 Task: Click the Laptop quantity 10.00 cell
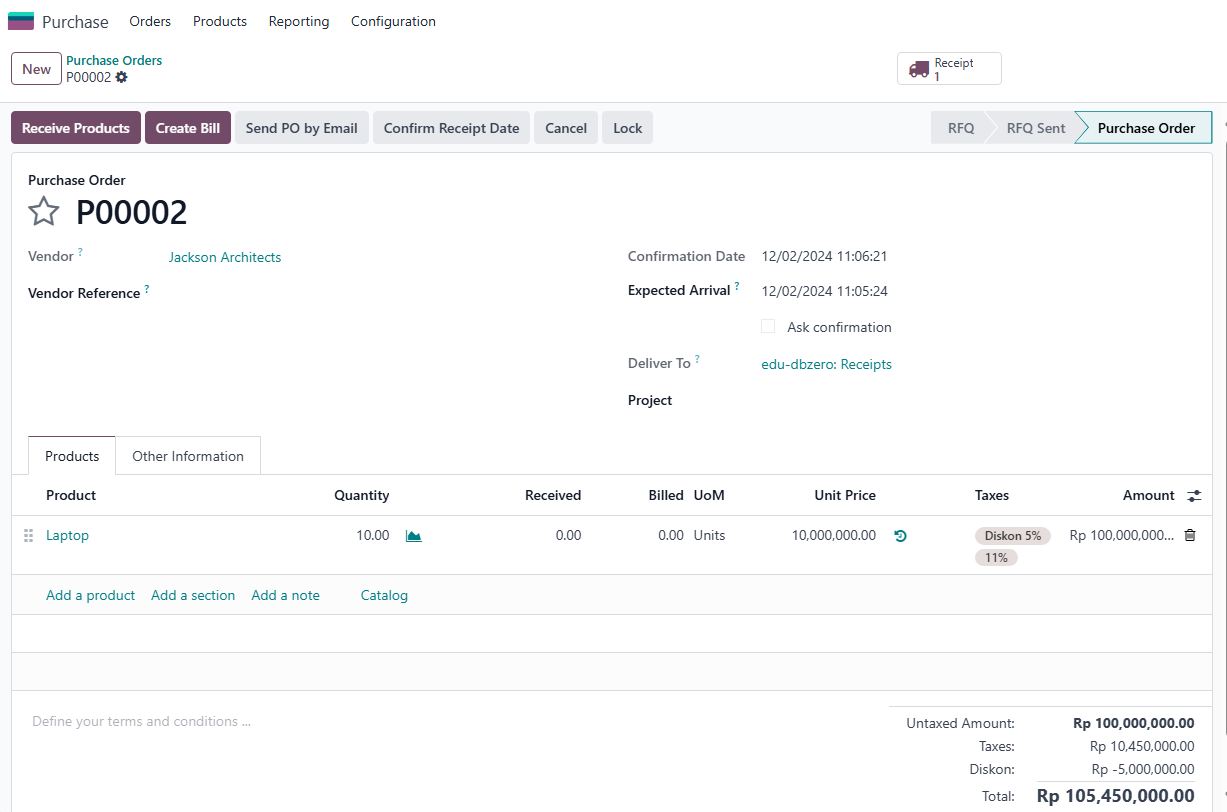[x=373, y=536]
